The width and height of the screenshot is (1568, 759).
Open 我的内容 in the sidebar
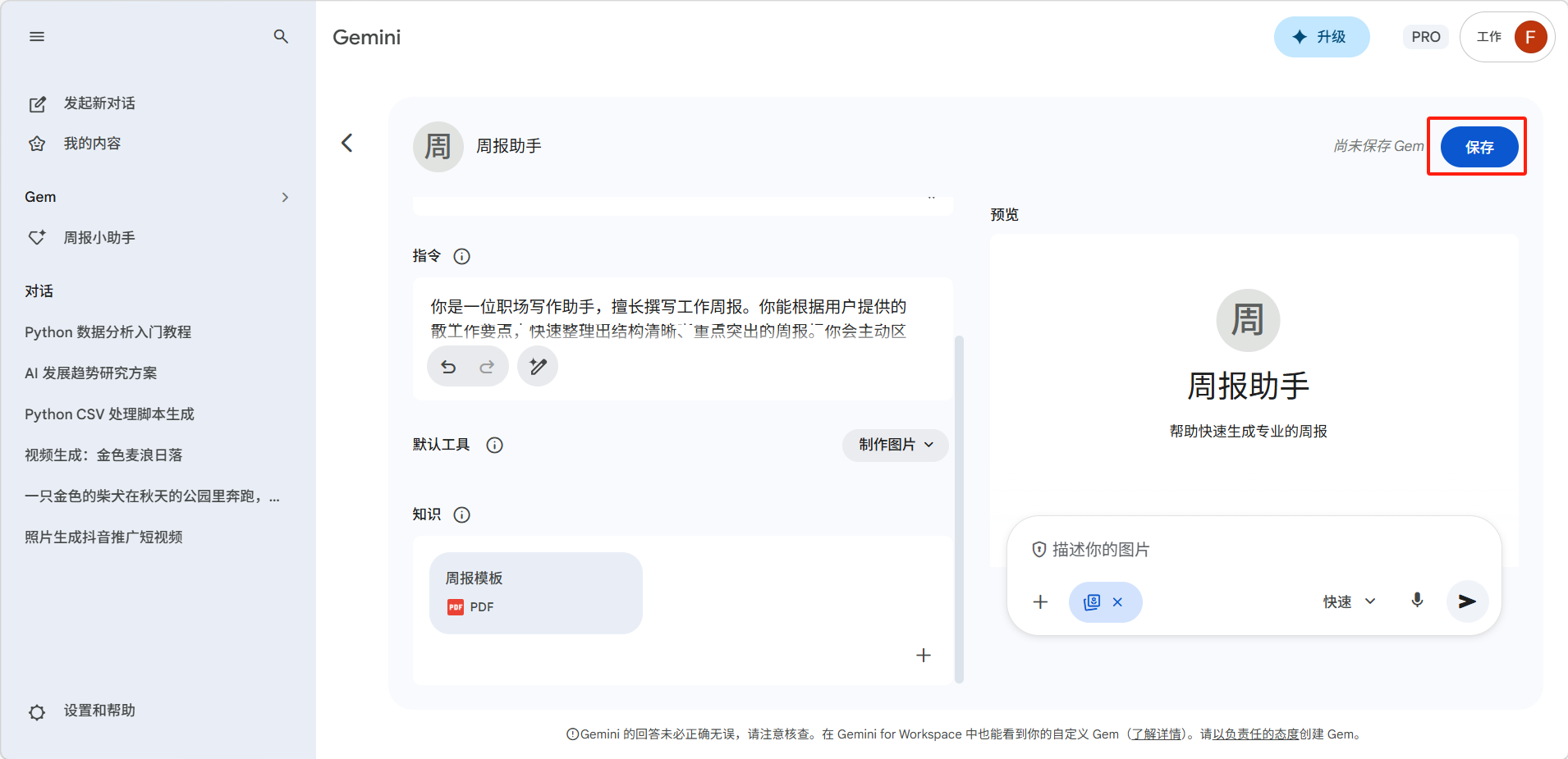coord(92,144)
